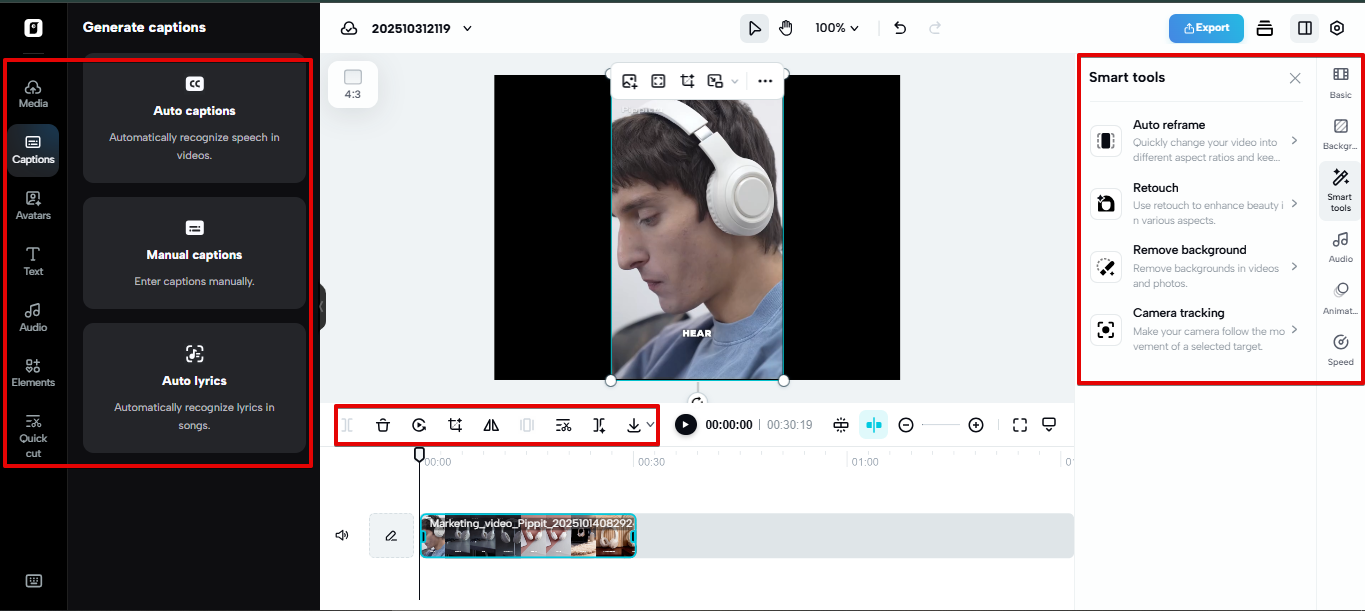Open Camera tracking in Smart tools
This screenshot has width=1369, height=611.
[x=1195, y=328]
